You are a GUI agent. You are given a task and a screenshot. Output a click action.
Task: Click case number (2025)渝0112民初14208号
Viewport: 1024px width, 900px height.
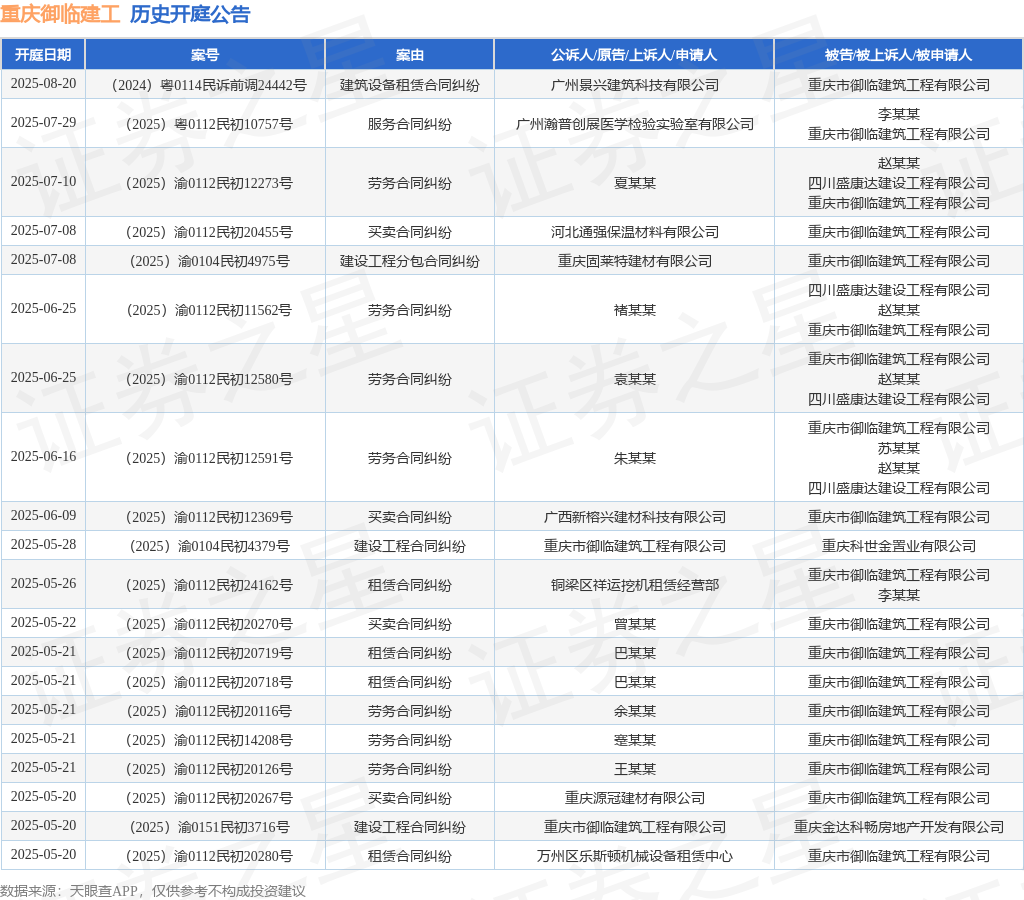click(205, 740)
